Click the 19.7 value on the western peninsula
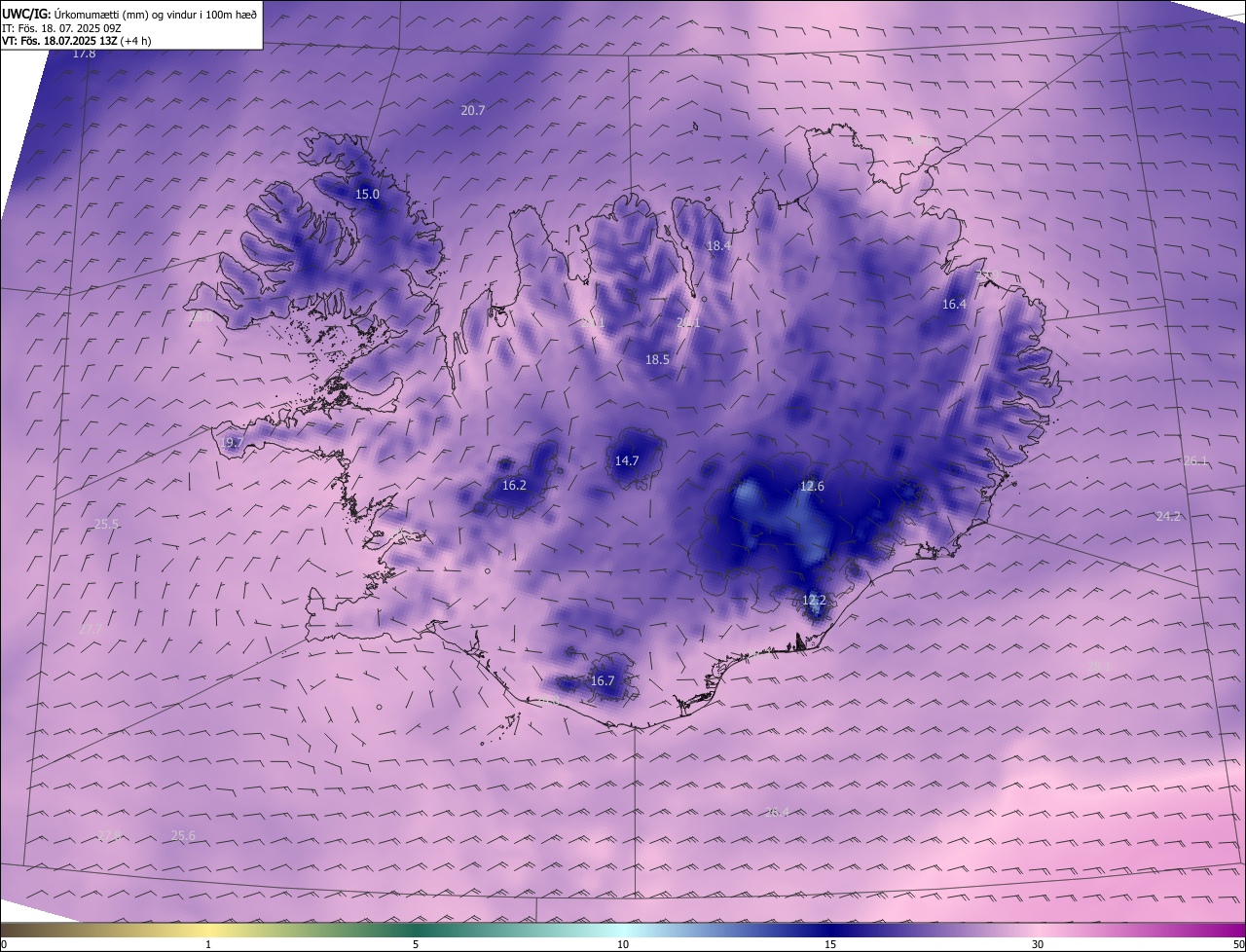This screenshot has height=952, width=1246. [x=232, y=443]
